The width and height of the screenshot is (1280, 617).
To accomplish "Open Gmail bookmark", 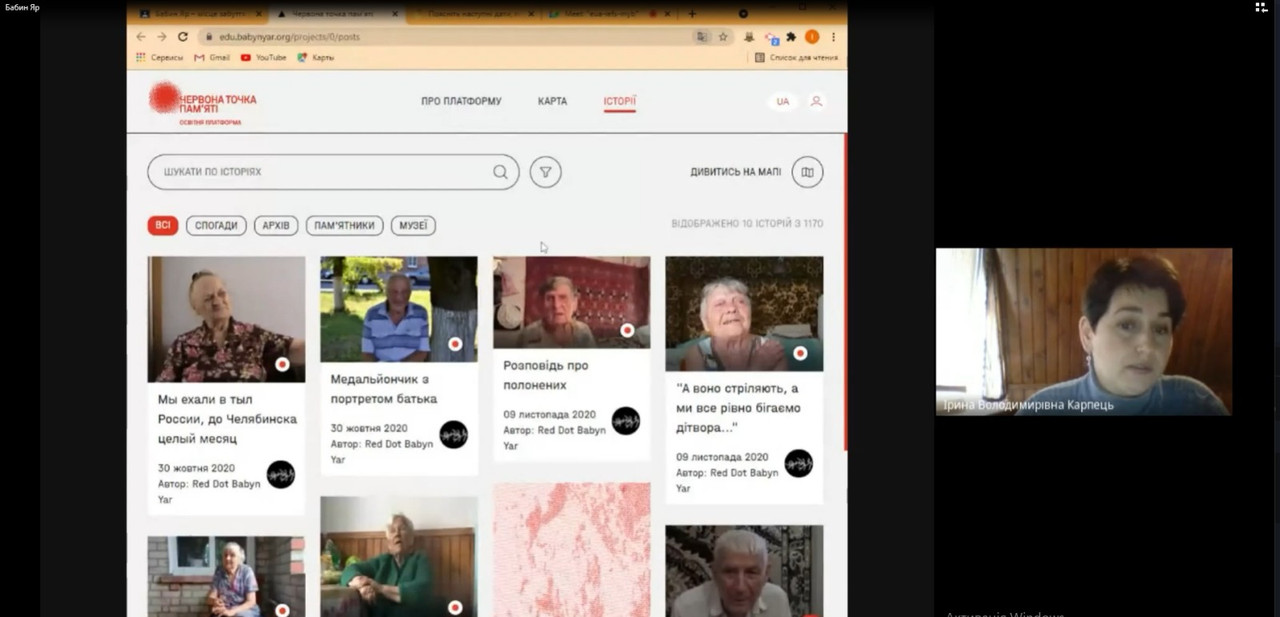I will pyautogui.click(x=212, y=57).
